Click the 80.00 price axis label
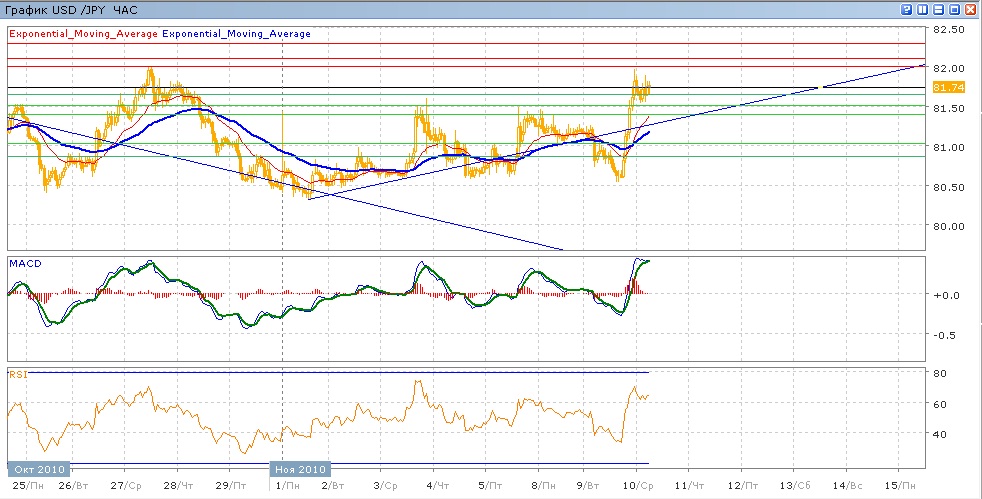The image size is (982, 499). point(948,225)
